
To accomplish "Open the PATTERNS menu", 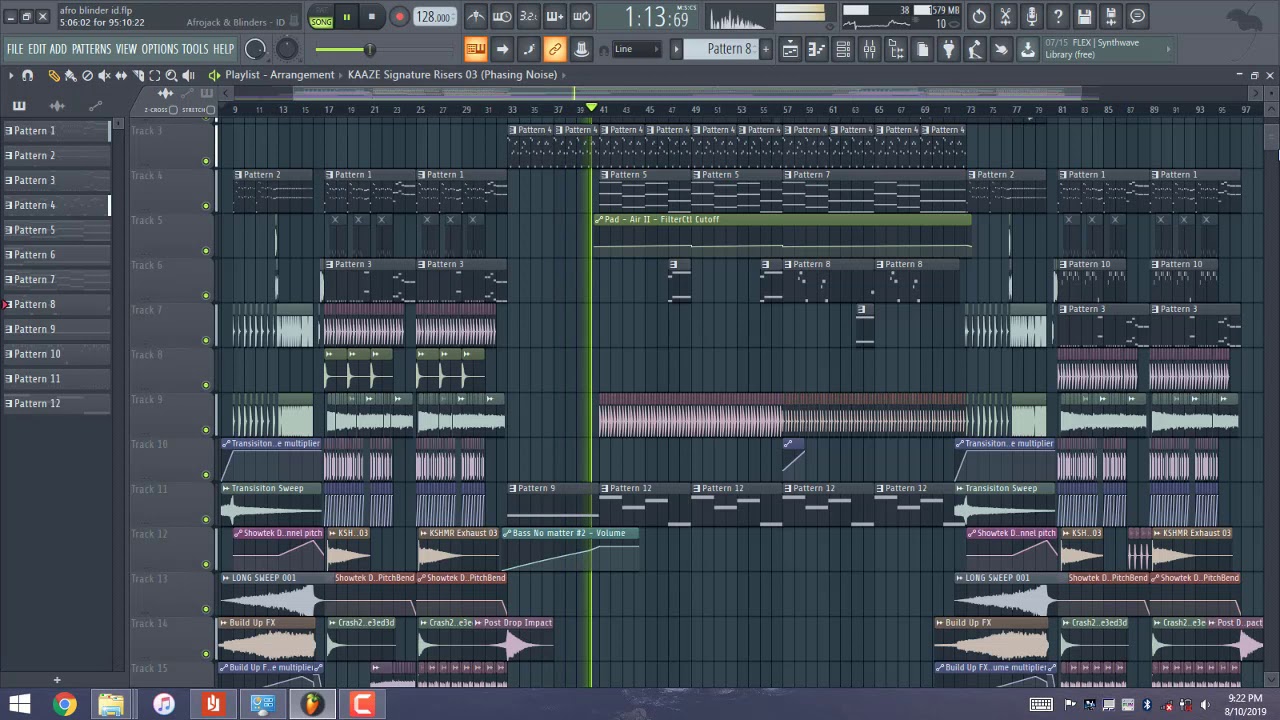I will [x=91, y=49].
